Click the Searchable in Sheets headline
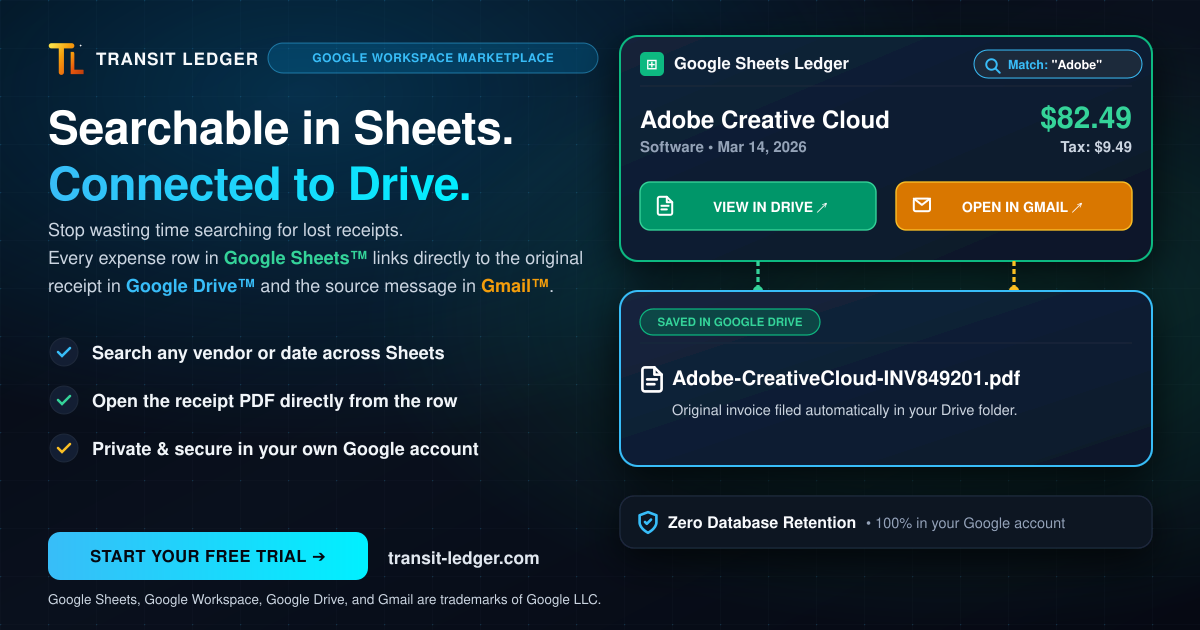The image size is (1200, 630). pos(281,128)
